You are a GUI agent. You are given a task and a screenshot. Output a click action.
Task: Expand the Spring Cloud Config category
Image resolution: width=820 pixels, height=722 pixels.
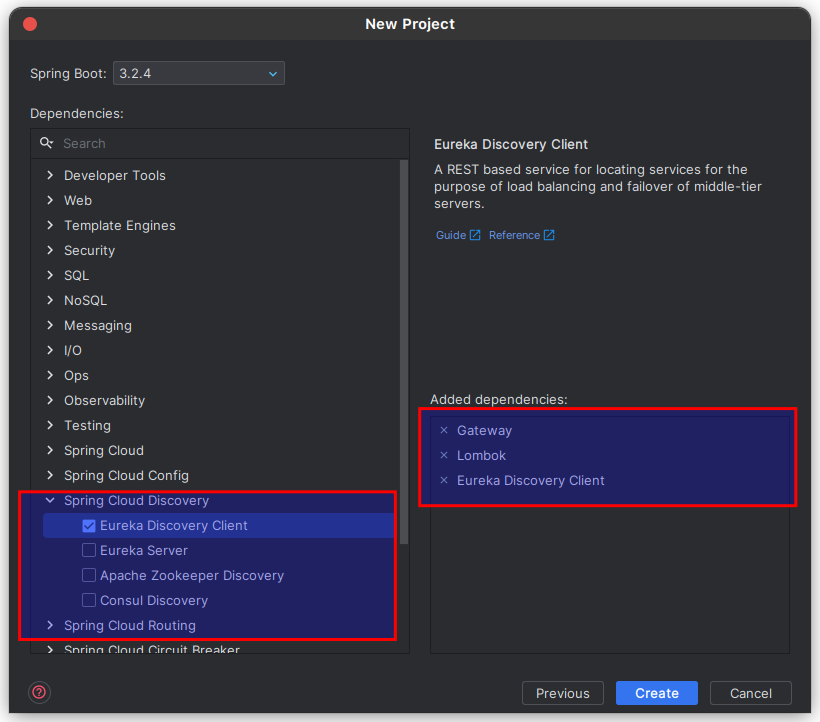point(50,475)
